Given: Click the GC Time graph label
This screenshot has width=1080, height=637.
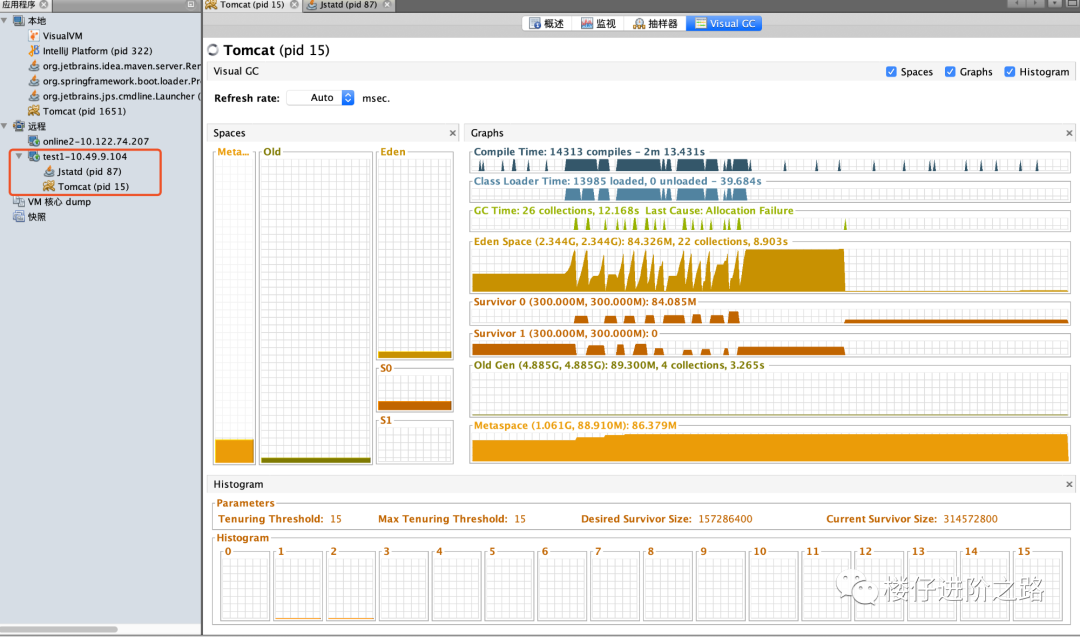Looking at the screenshot, I should tap(633, 211).
